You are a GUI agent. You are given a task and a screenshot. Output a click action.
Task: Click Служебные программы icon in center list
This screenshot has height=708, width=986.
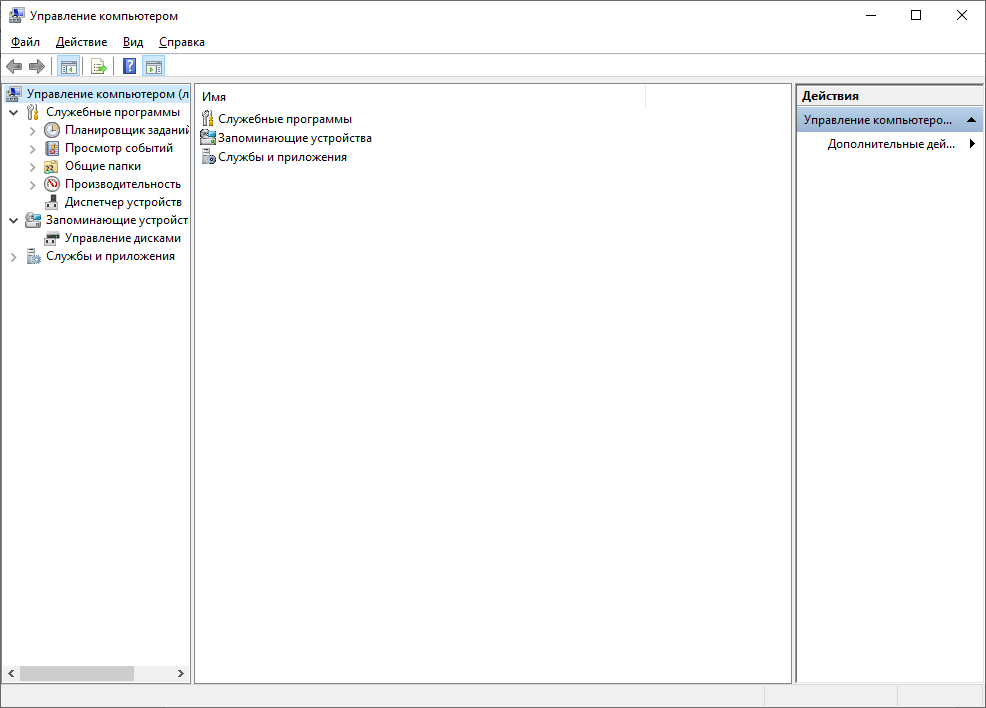click(x=208, y=118)
